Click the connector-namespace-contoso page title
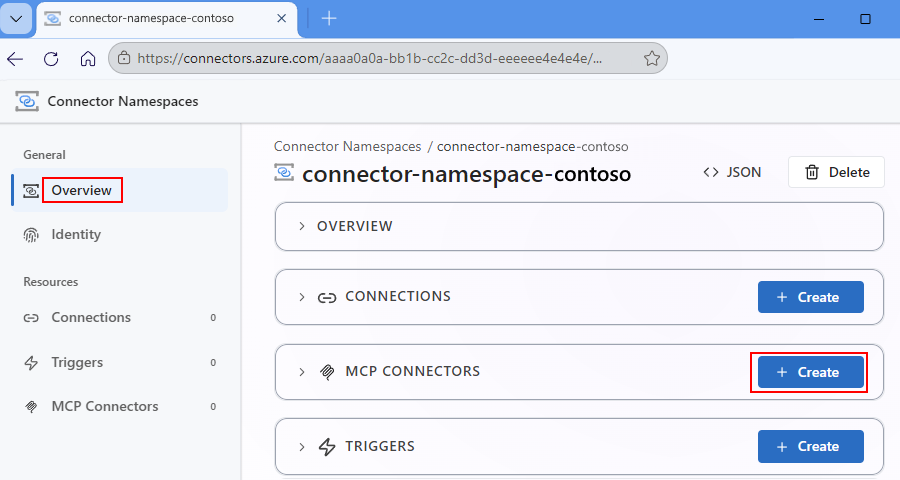The image size is (900, 480). click(x=467, y=173)
